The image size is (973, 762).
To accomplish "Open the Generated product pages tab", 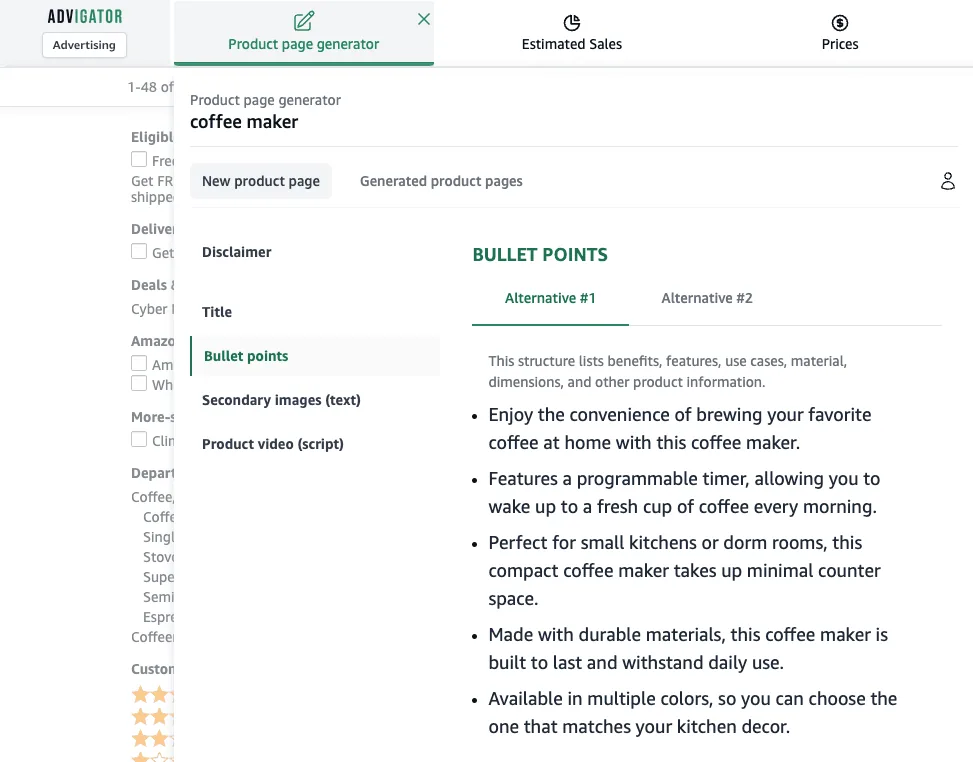I will tap(441, 181).
